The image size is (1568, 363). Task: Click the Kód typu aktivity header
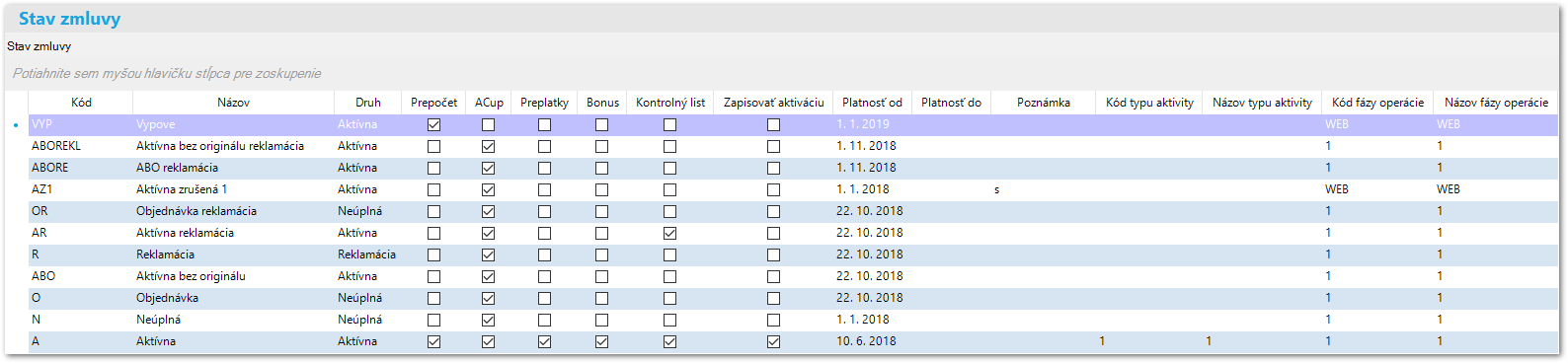click(x=1149, y=103)
